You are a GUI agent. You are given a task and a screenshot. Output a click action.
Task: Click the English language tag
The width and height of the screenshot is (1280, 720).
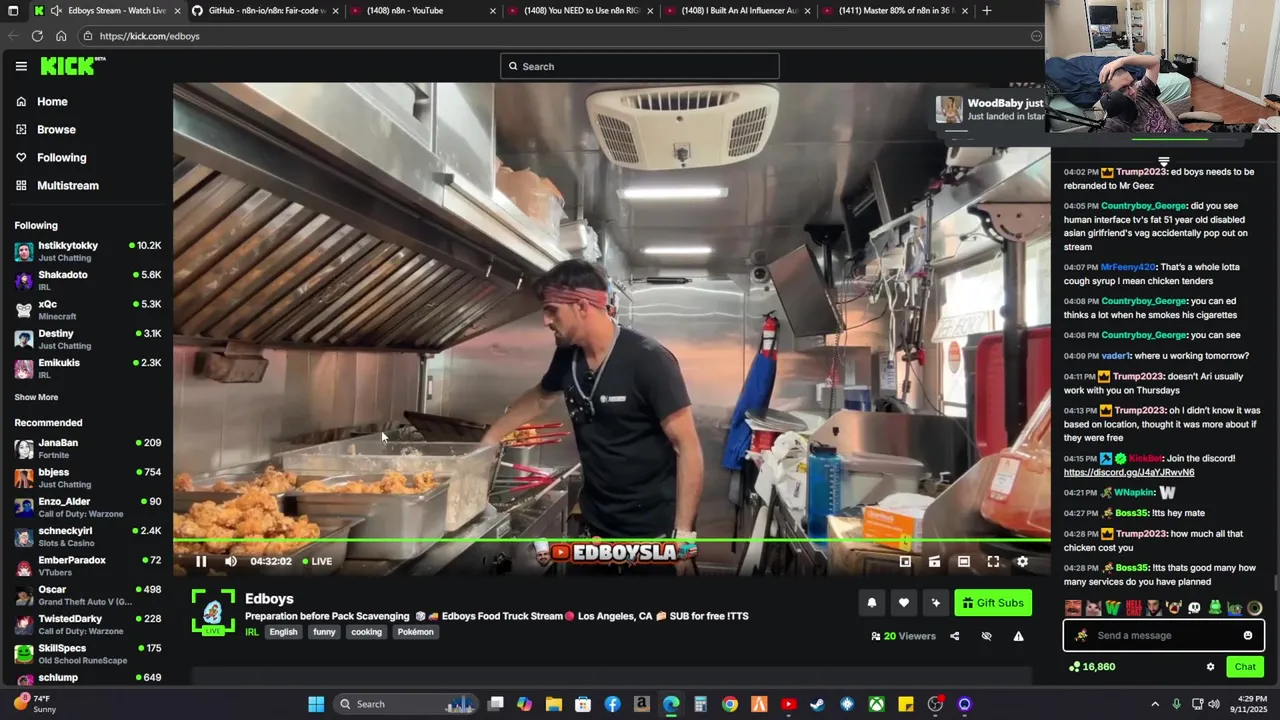(283, 632)
